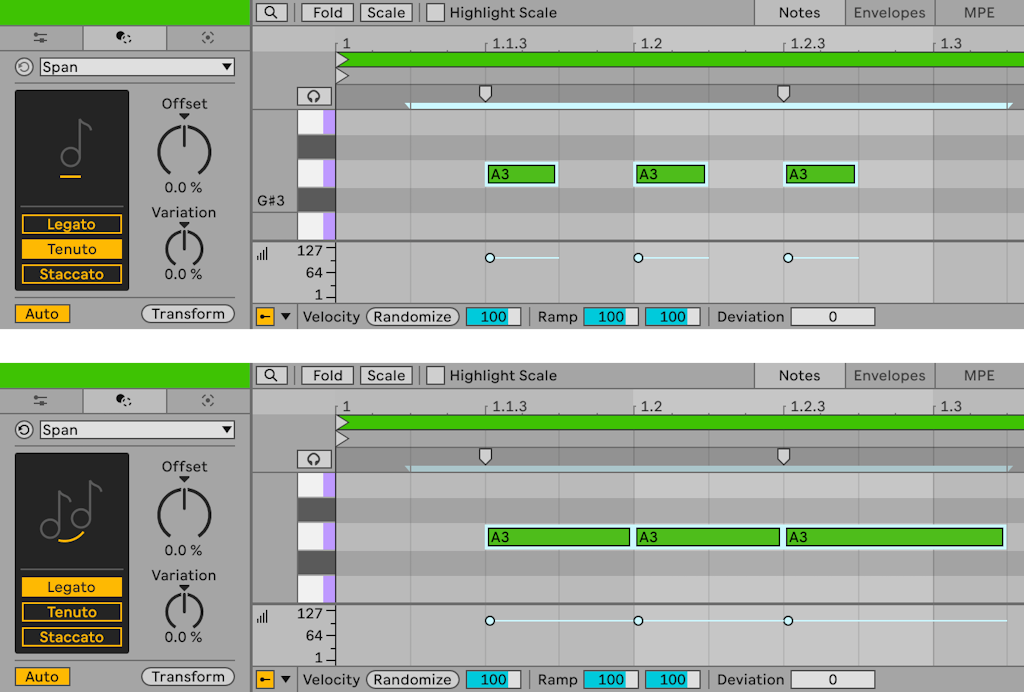Select Legato mode in upper panel
Viewport: 1024px width, 692px height.
coord(72,225)
